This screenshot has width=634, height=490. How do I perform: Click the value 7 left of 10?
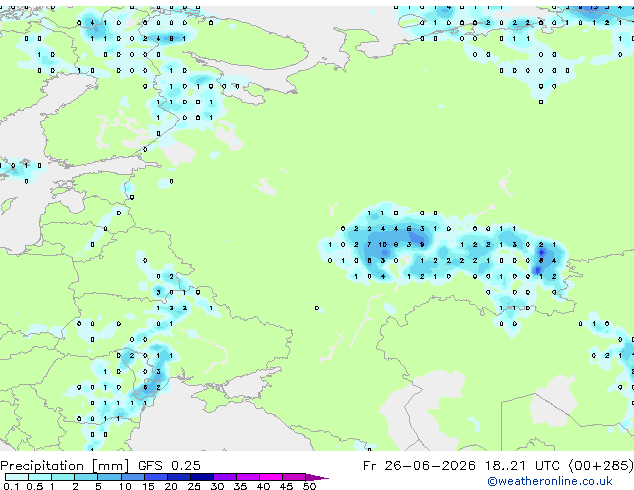pos(369,245)
